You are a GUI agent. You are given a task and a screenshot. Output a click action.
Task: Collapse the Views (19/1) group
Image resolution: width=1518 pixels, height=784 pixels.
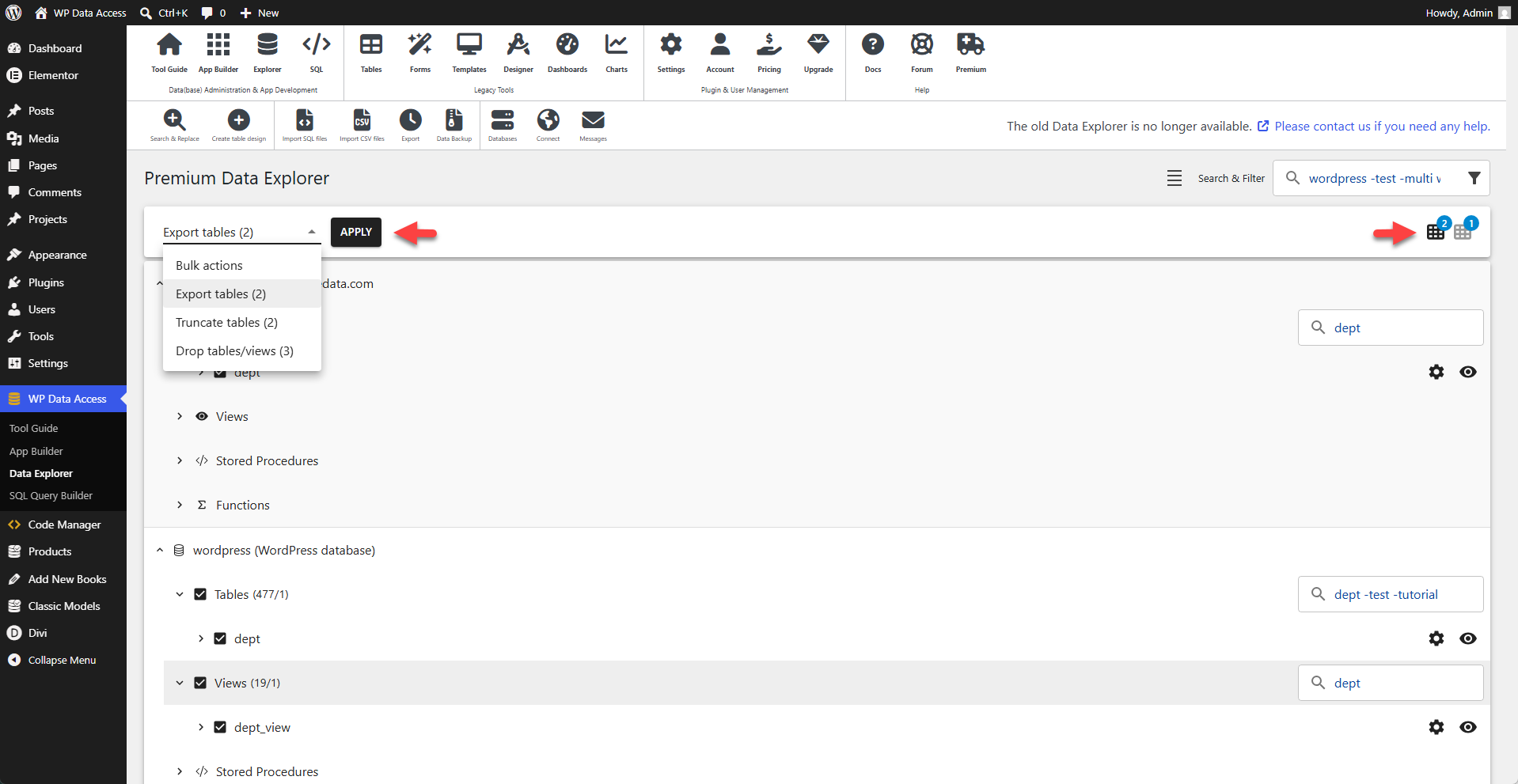click(x=180, y=683)
